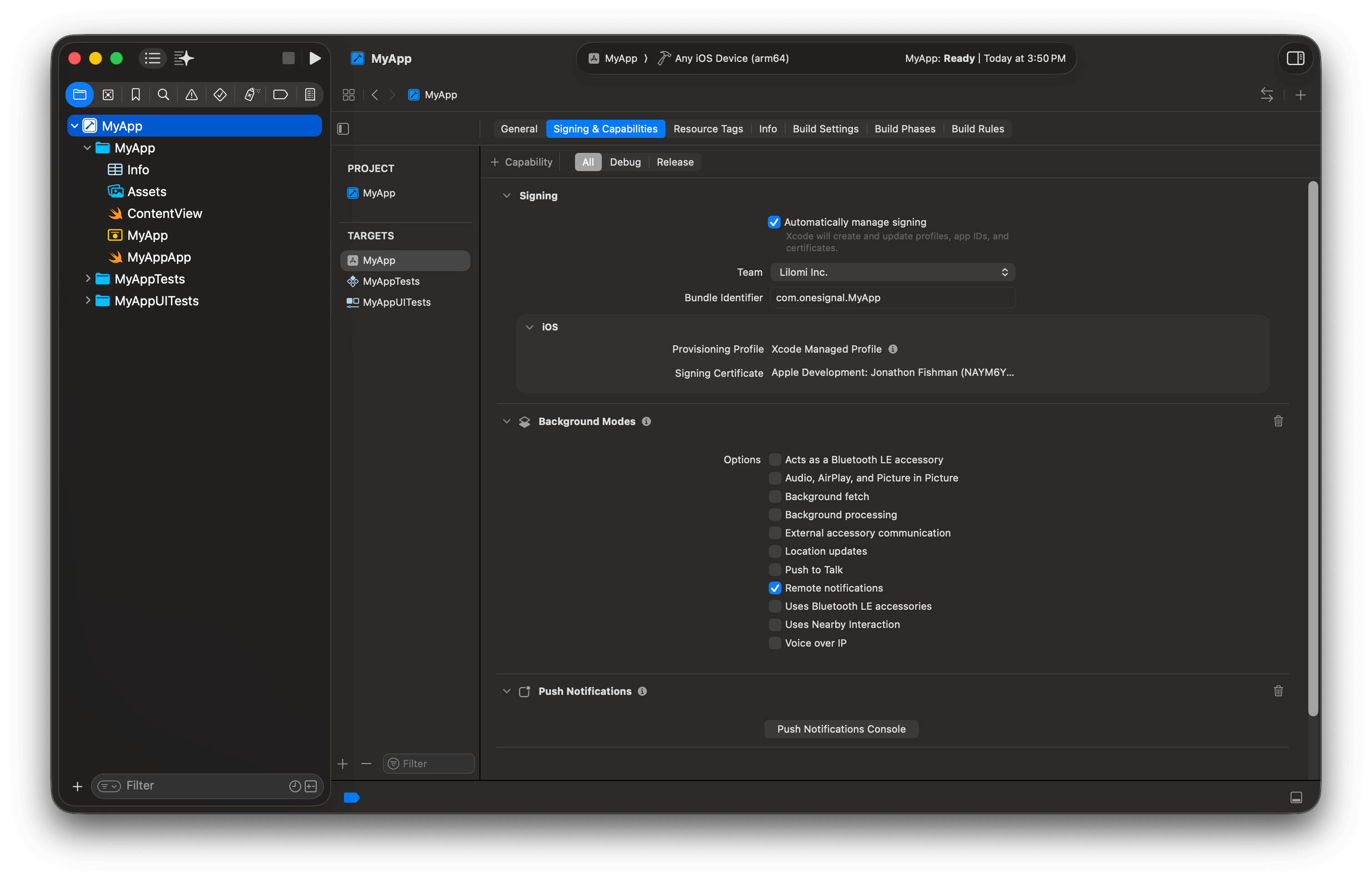Expand the MyAppUITests folder
1372x881 pixels.
point(87,300)
